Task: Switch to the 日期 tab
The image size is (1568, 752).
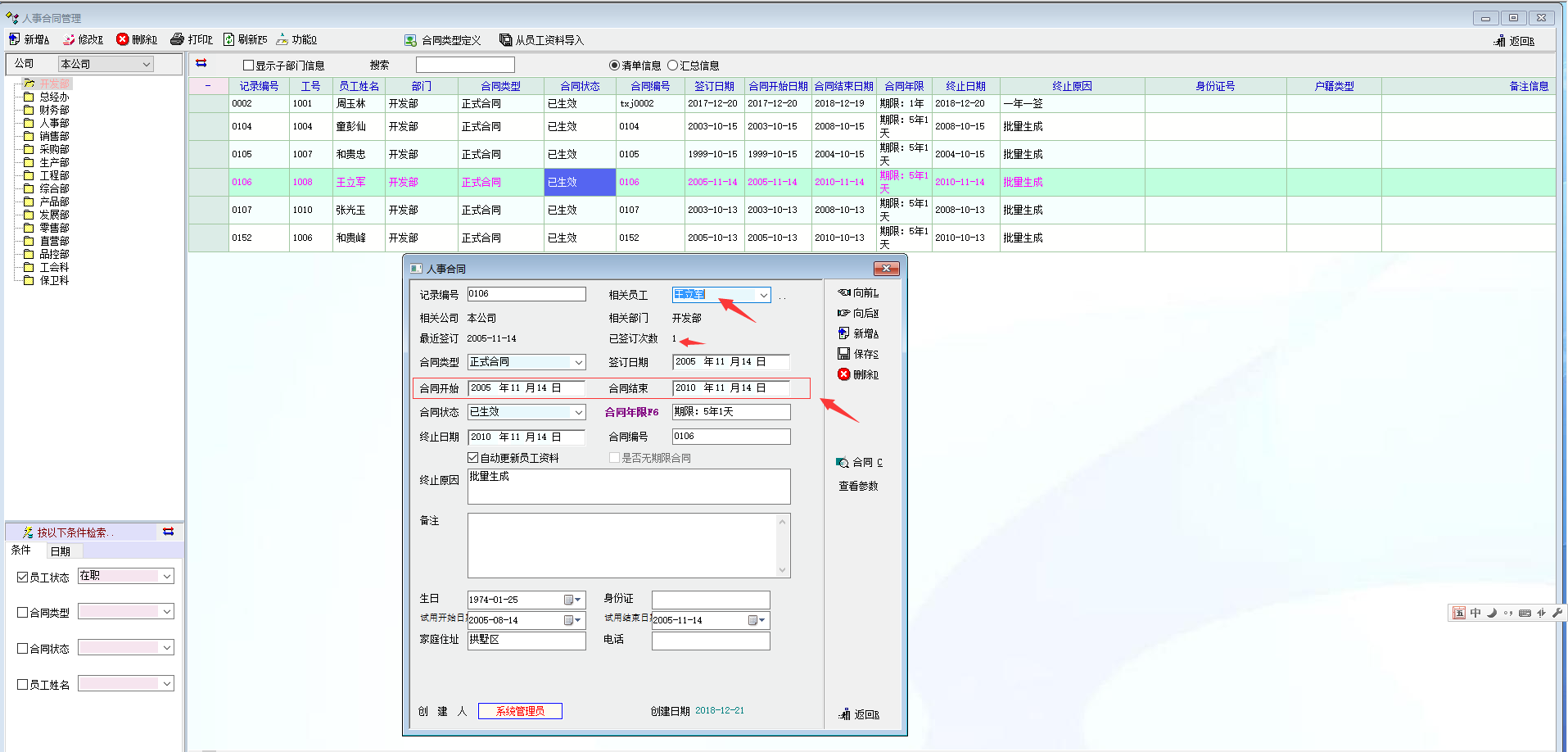Action: (x=61, y=551)
